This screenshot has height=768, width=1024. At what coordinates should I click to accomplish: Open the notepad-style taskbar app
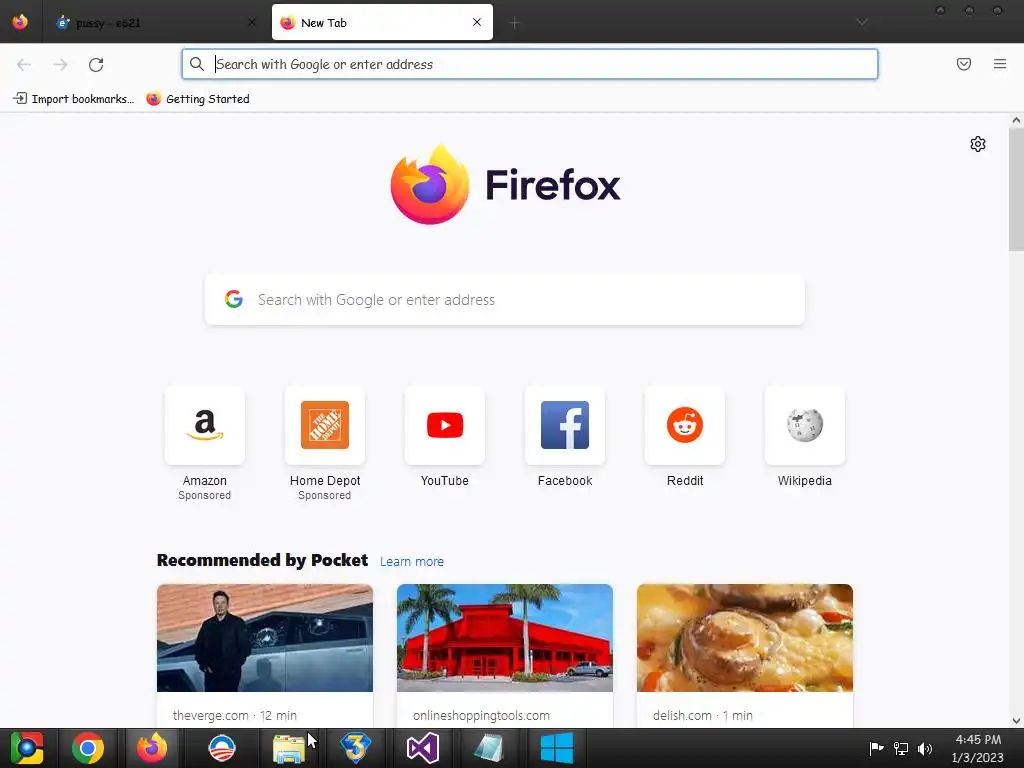coord(488,748)
